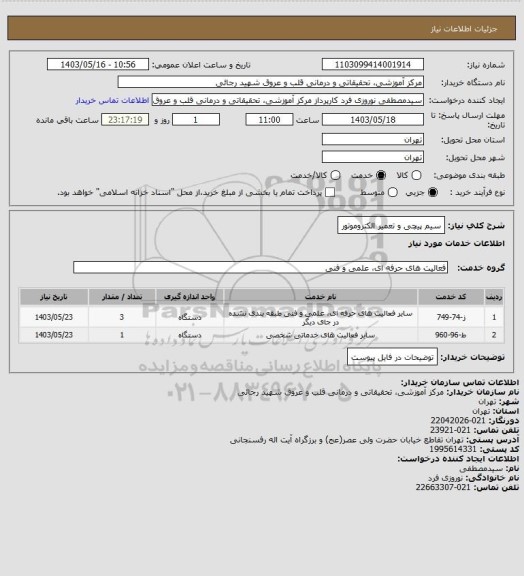Click row 2 date 1403/05/23

pos(54,335)
